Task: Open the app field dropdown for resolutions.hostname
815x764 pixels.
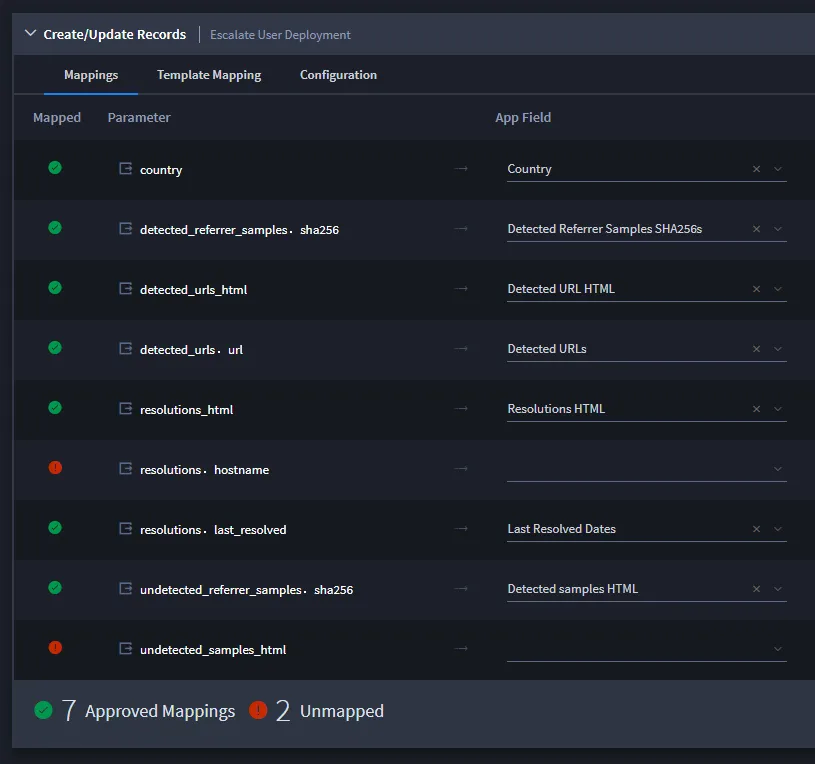Action: tap(778, 469)
